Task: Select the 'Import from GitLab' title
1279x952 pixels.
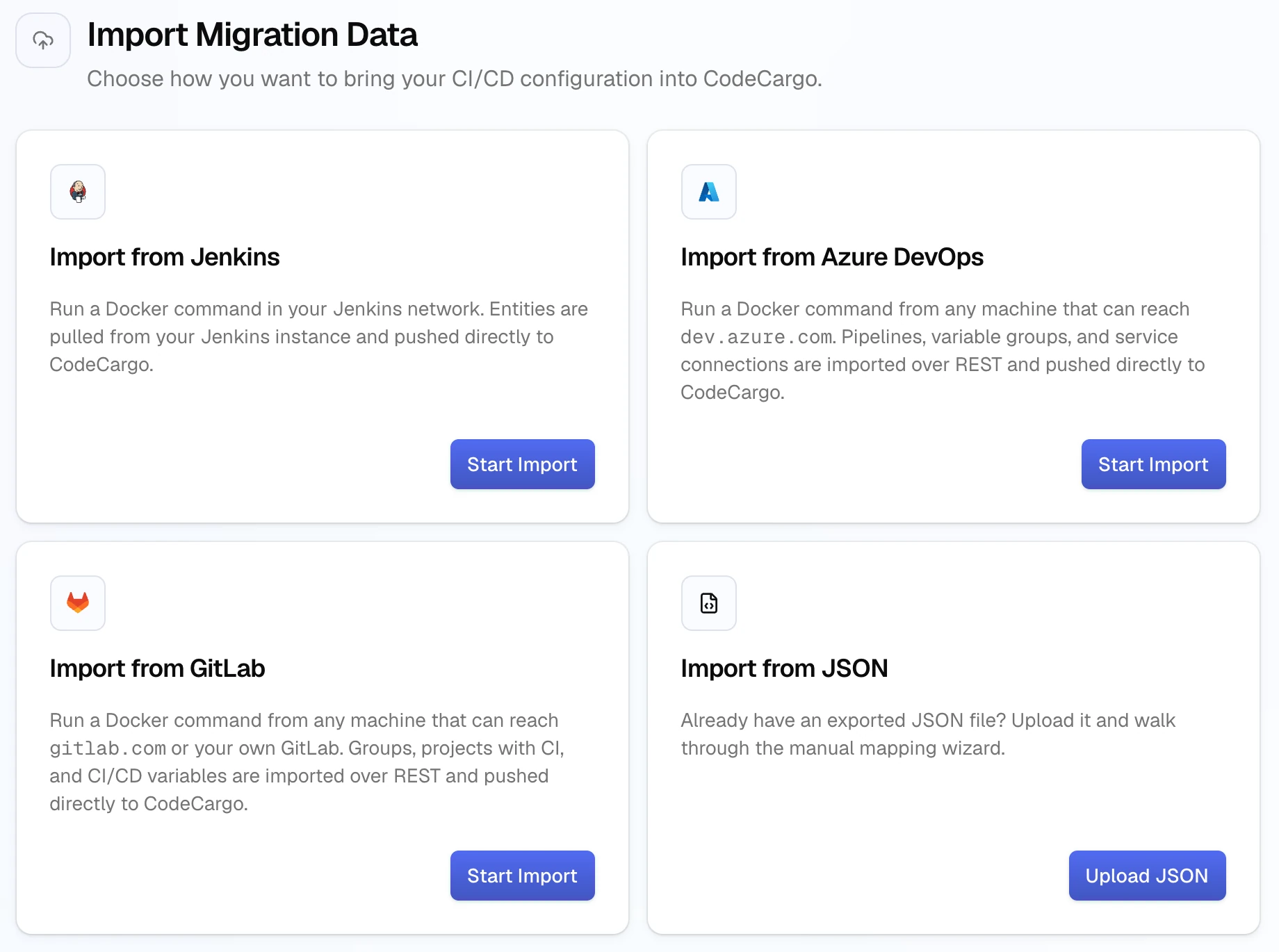Action: point(157,668)
